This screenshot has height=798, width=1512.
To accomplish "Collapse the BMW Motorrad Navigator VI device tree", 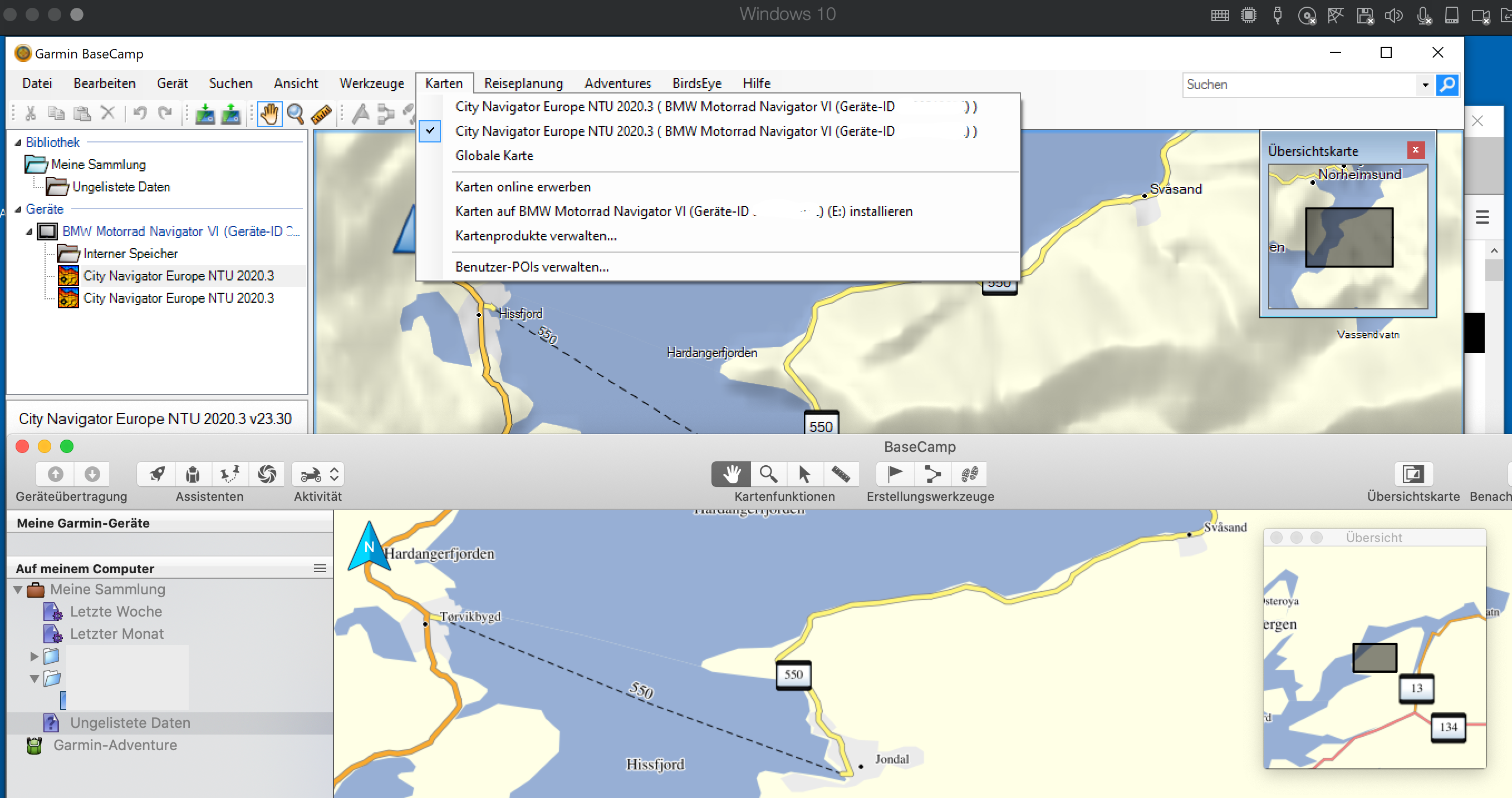I will pos(30,231).
